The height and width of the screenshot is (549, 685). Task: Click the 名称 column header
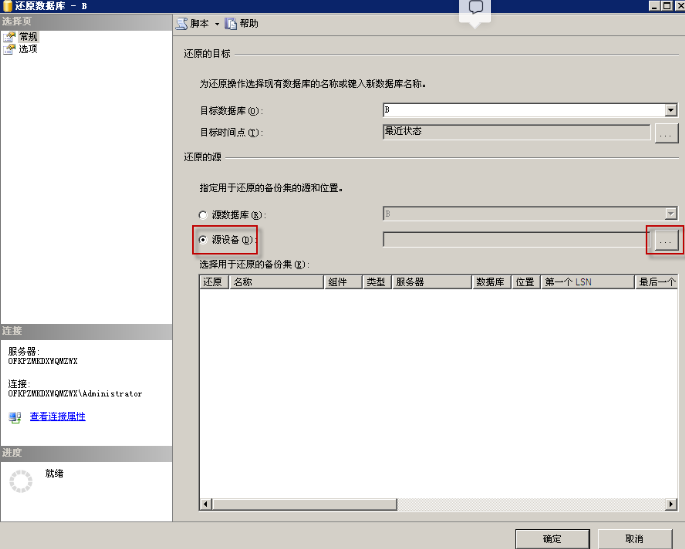click(x=276, y=283)
